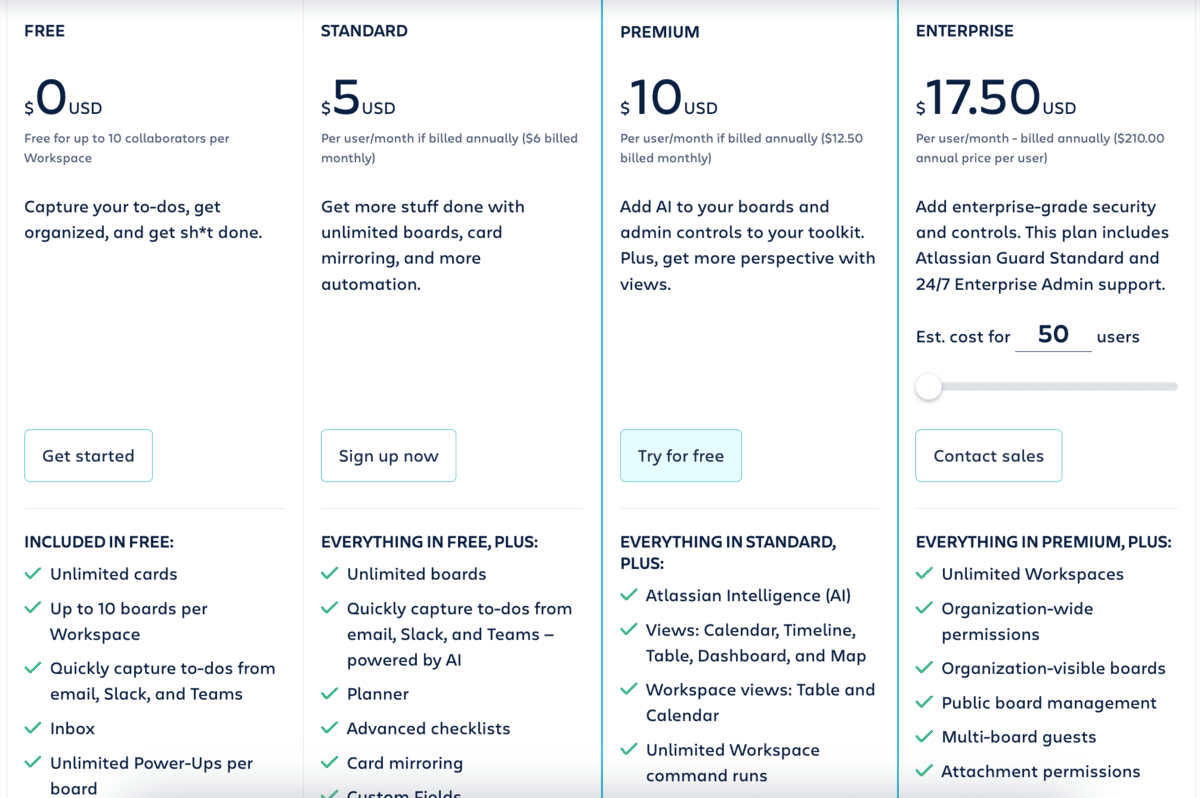This screenshot has width=1200, height=798.
Task: Click the checkmark next to Atlassian Intelligence (AI)
Action: click(x=629, y=596)
